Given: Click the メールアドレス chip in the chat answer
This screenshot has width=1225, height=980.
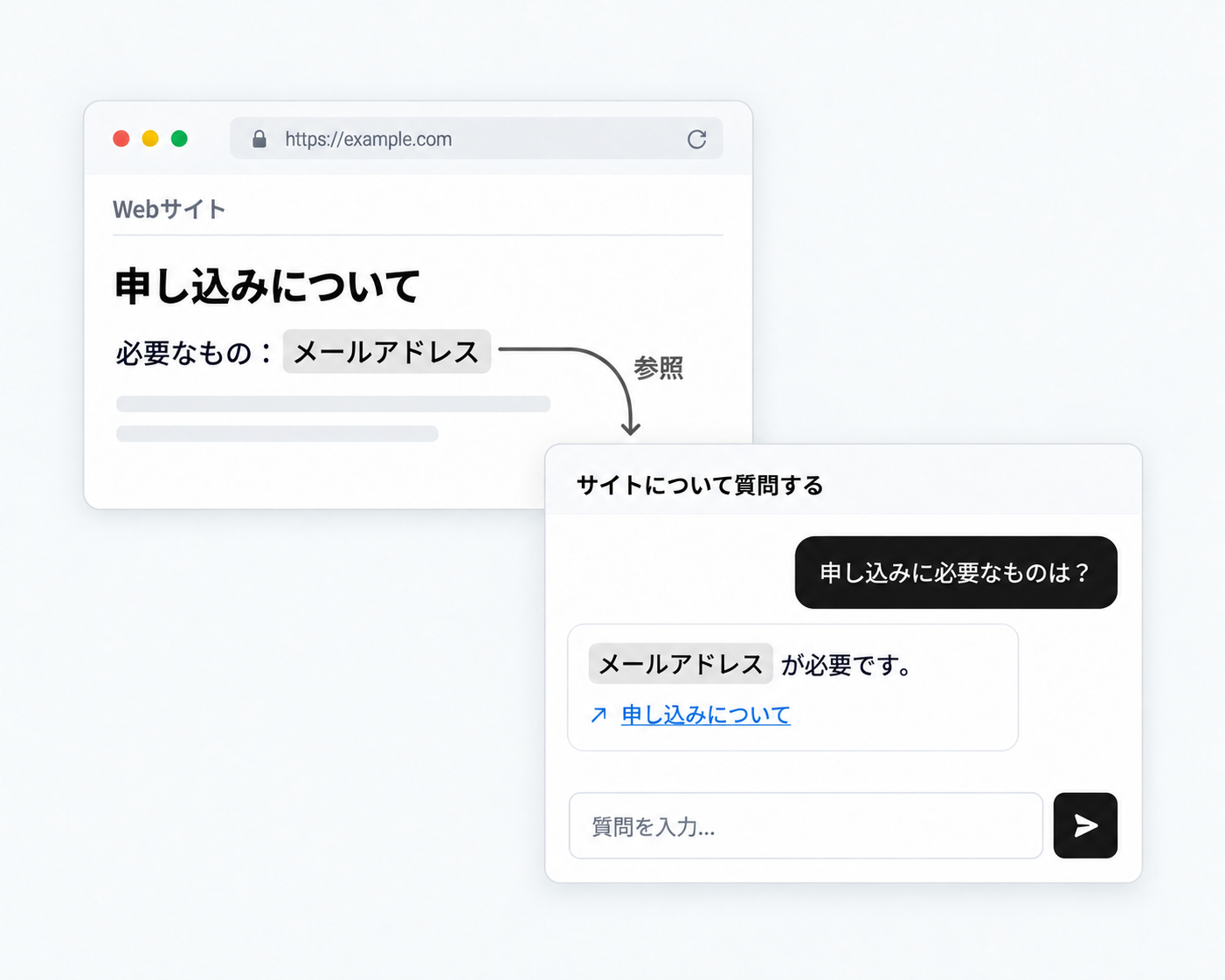Looking at the screenshot, I should [x=681, y=664].
